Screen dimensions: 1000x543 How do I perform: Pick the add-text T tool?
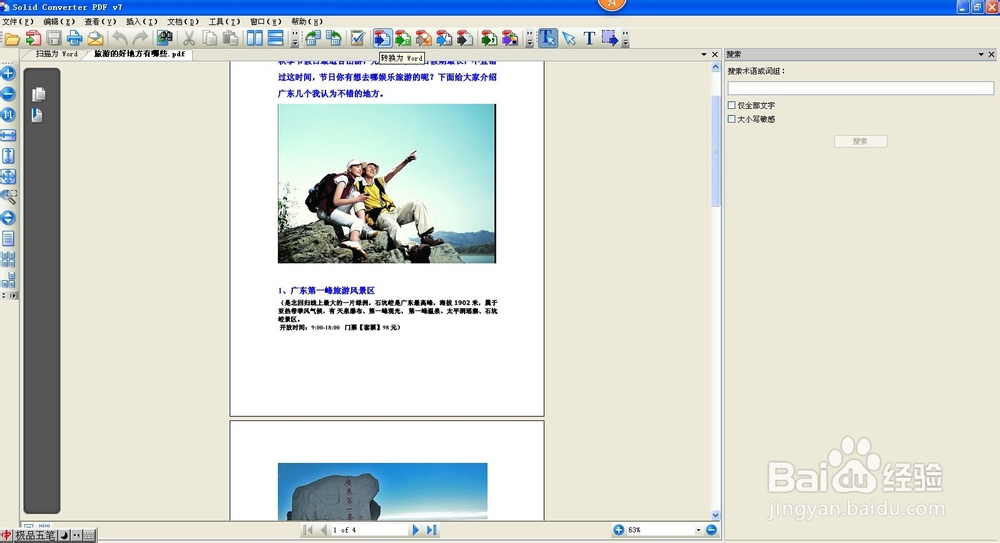click(x=589, y=39)
